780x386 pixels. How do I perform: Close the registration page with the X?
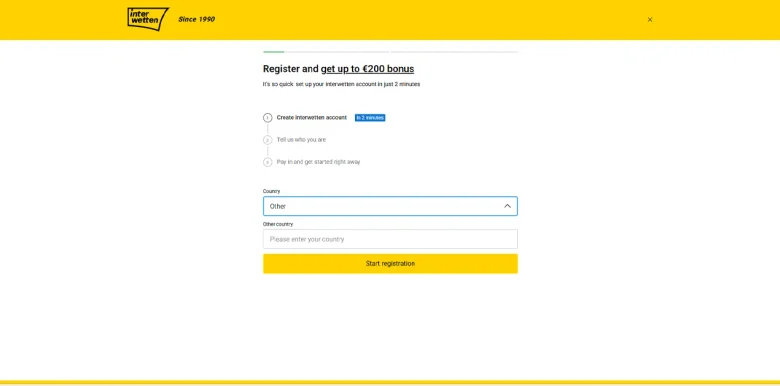(x=650, y=20)
